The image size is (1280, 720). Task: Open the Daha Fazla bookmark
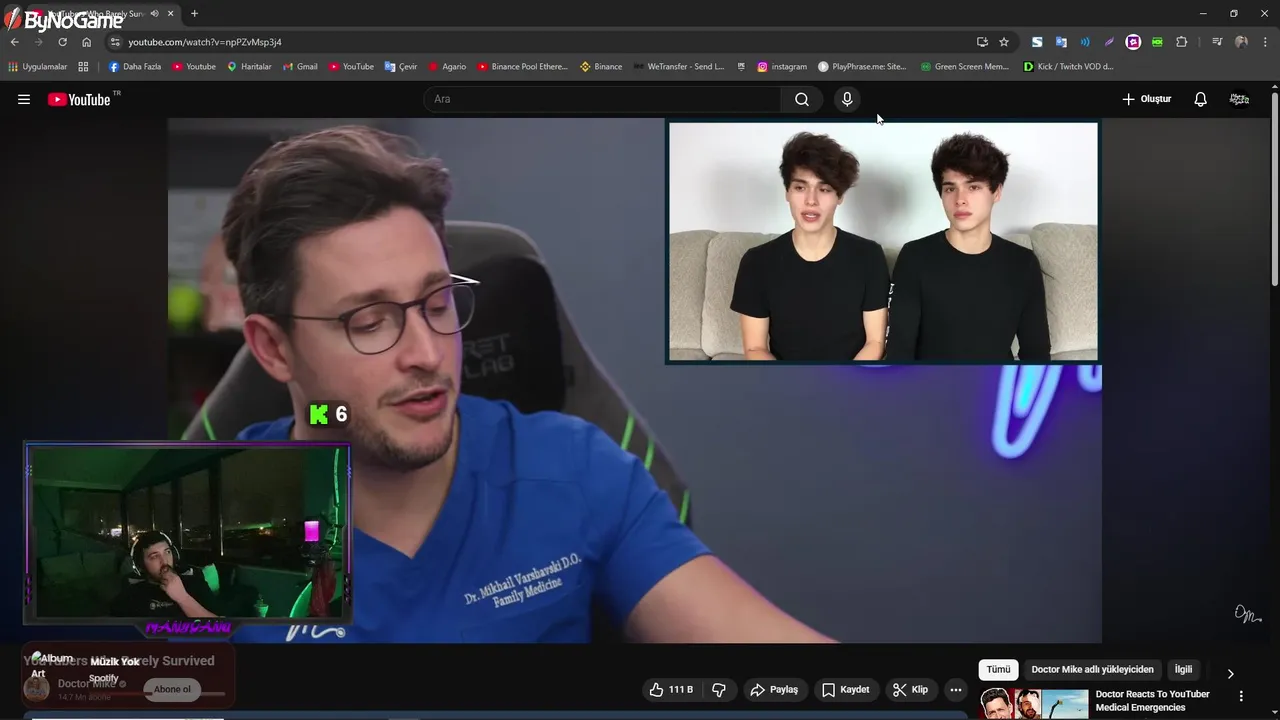point(134,67)
